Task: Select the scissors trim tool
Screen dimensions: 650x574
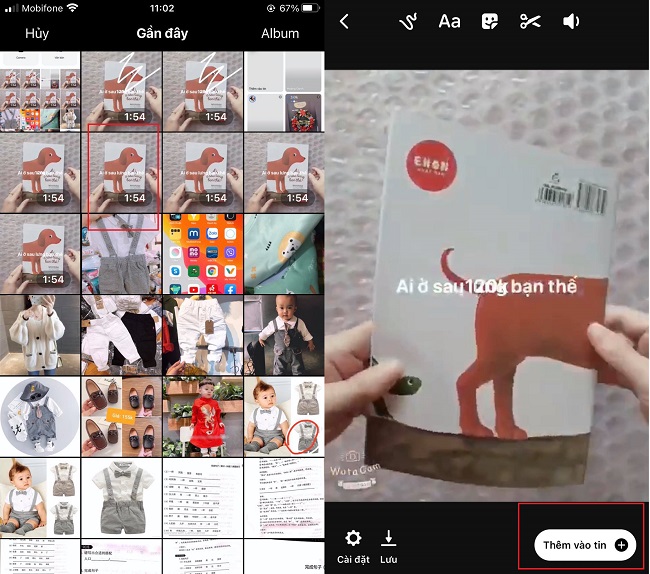Action: click(530, 21)
